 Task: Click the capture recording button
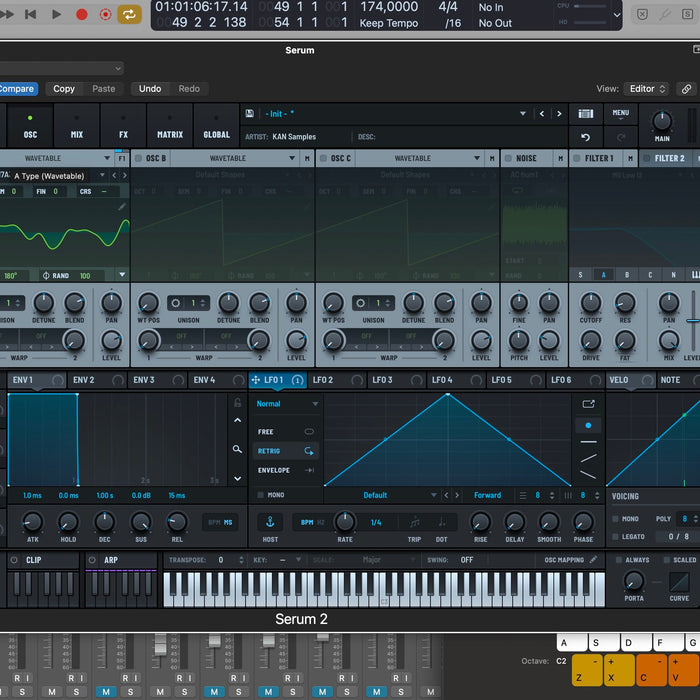pyautogui.click(x=105, y=15)
